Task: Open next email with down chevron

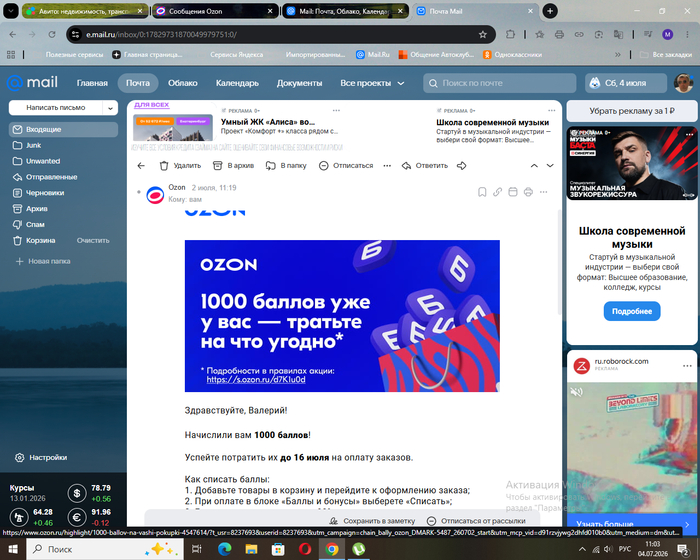Action: (550, 166)
